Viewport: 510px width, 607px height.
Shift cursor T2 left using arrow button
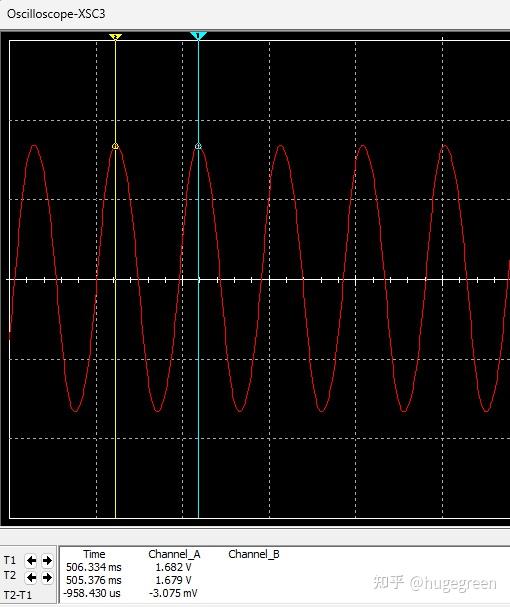pos(31,578)
